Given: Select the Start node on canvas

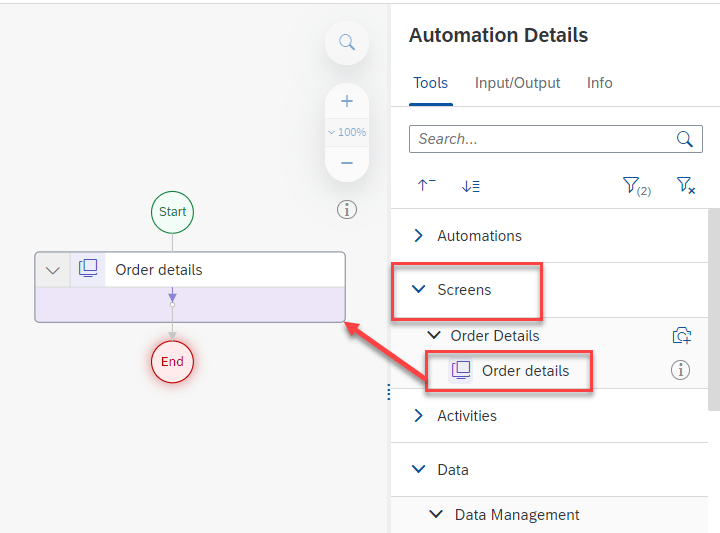Looking at the screenshot, I should [172, 212].
